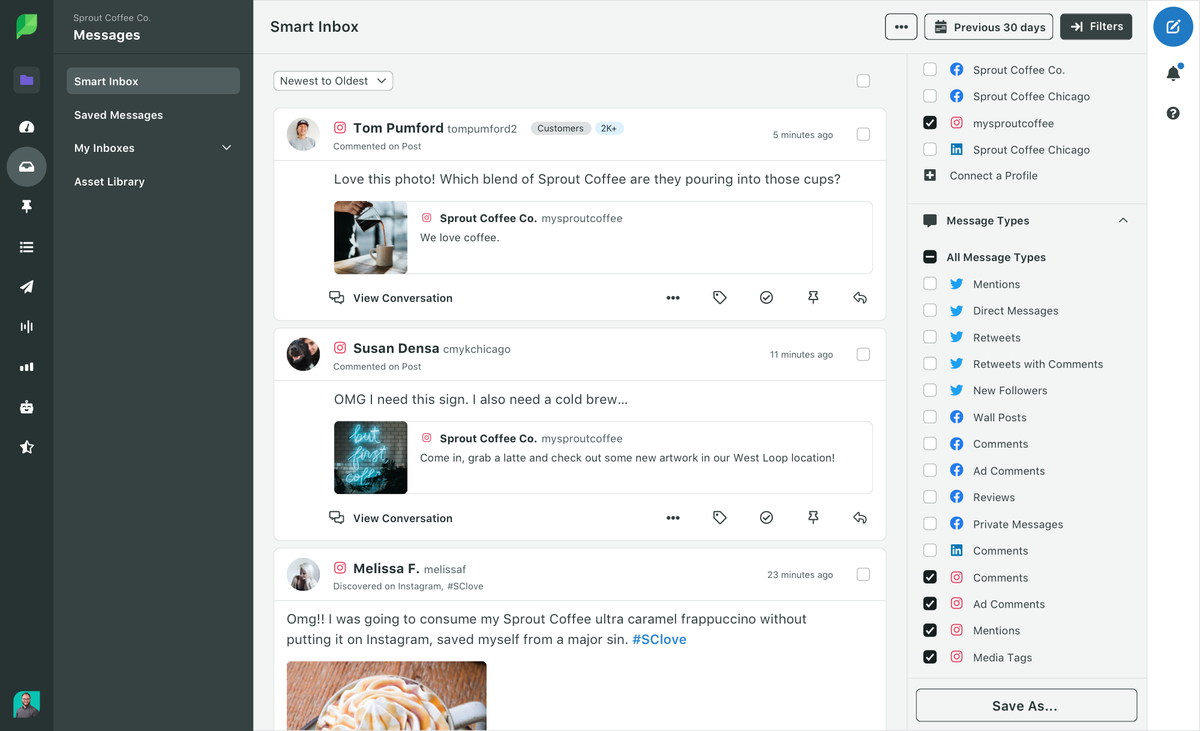Open the bar chart reports icon
This screenshot has width=1200, height=731.
(27, 367)
